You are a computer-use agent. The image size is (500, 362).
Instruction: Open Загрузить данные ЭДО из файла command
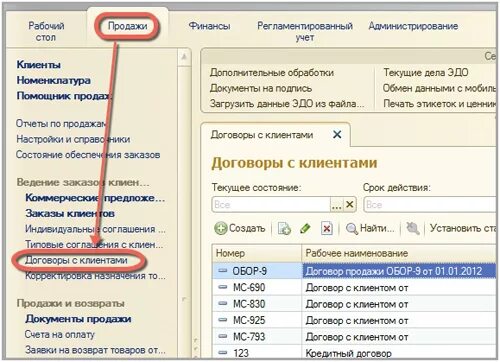[287, 104]
